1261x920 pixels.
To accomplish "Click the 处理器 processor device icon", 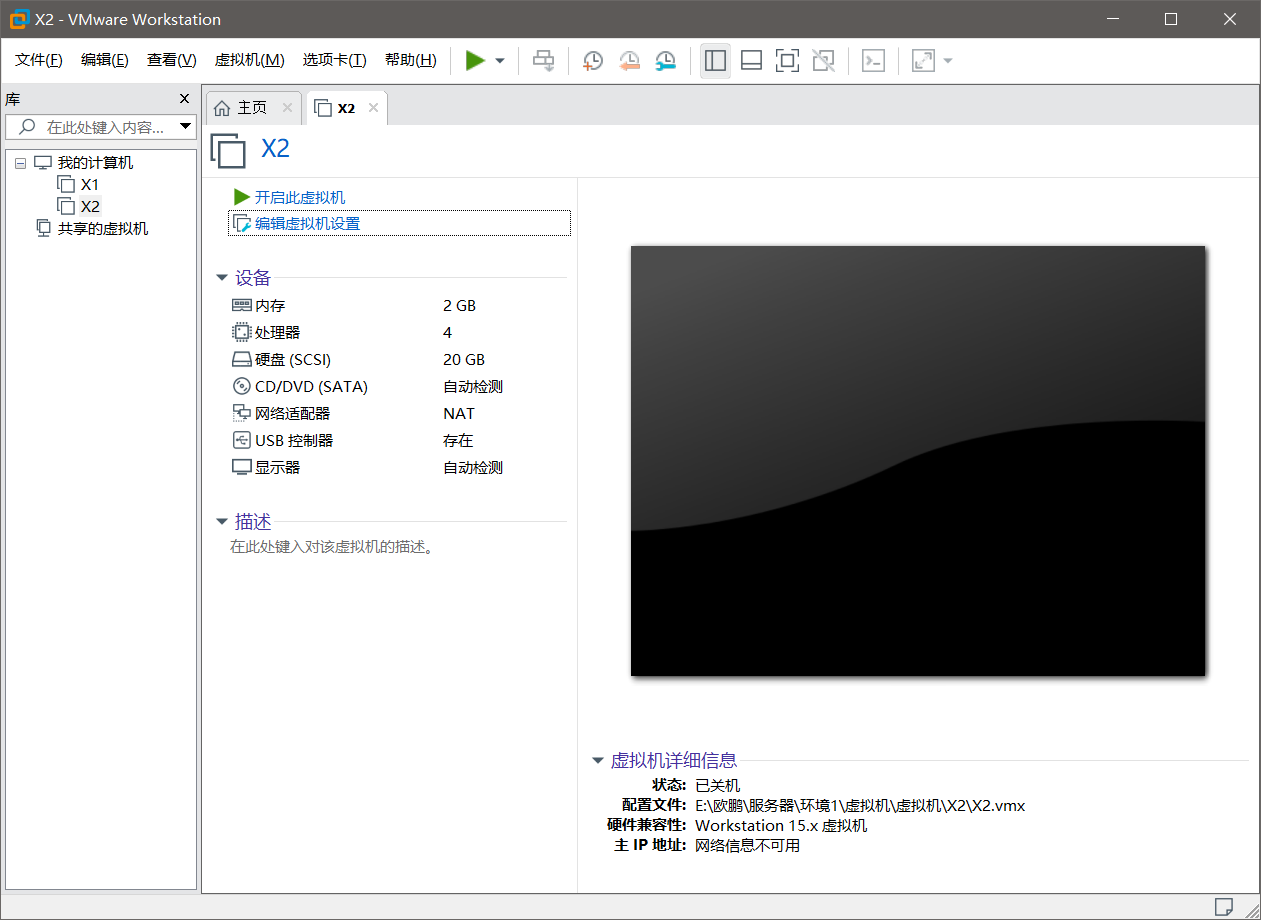I will tap(241, 332).
